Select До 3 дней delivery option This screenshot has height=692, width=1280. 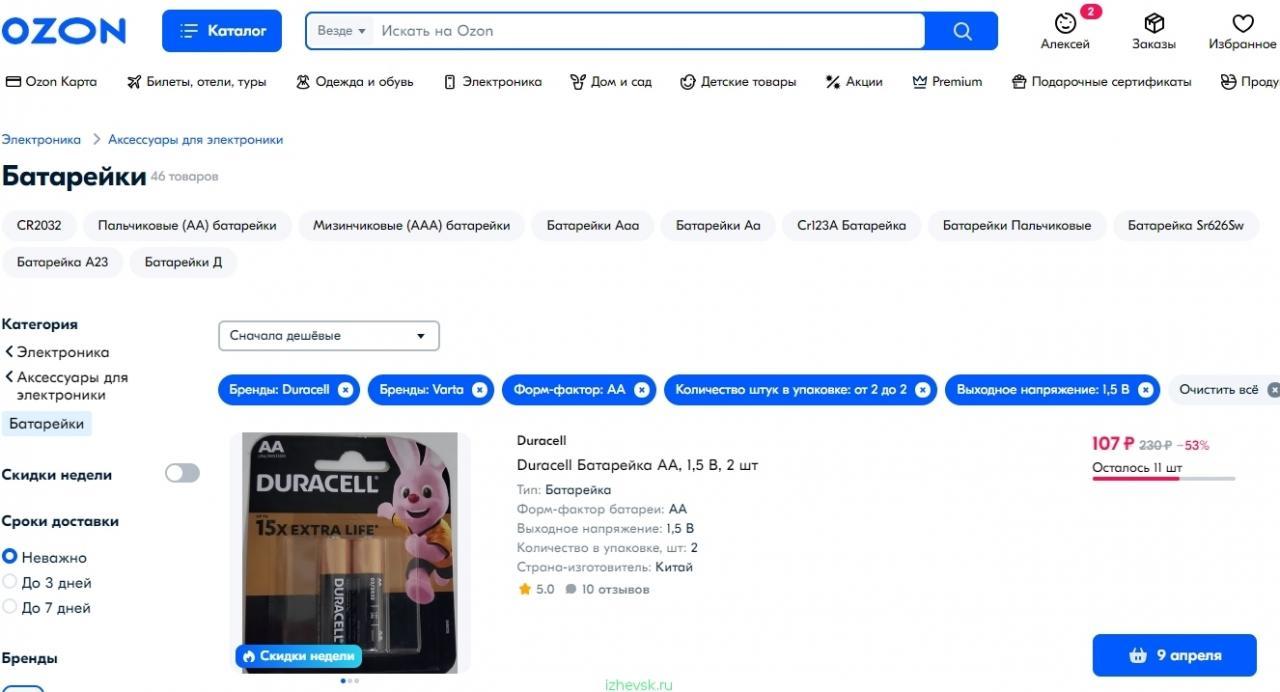pyautogui.click(x=47, y=583)
